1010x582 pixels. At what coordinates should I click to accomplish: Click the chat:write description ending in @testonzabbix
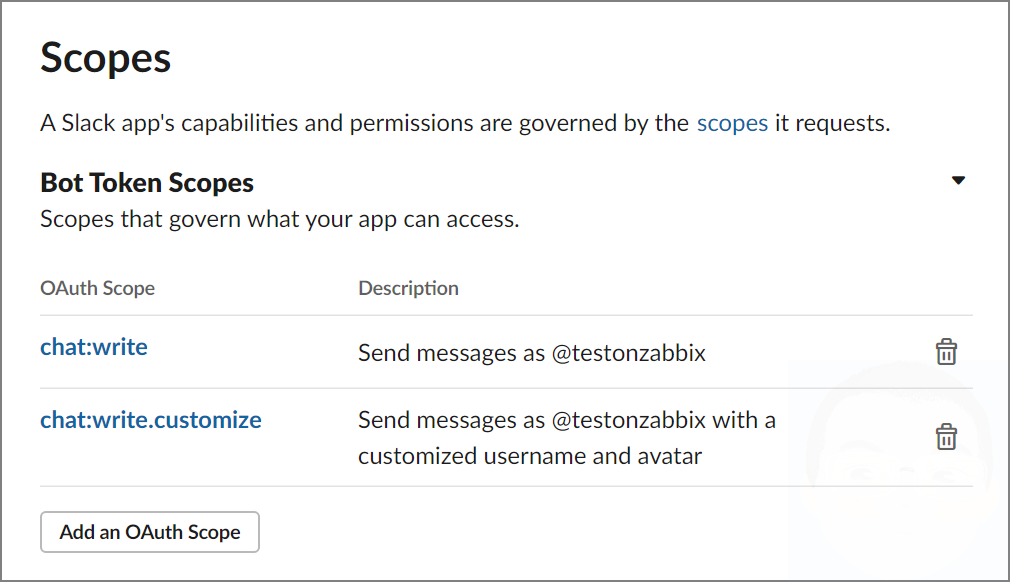click(532, 353)
